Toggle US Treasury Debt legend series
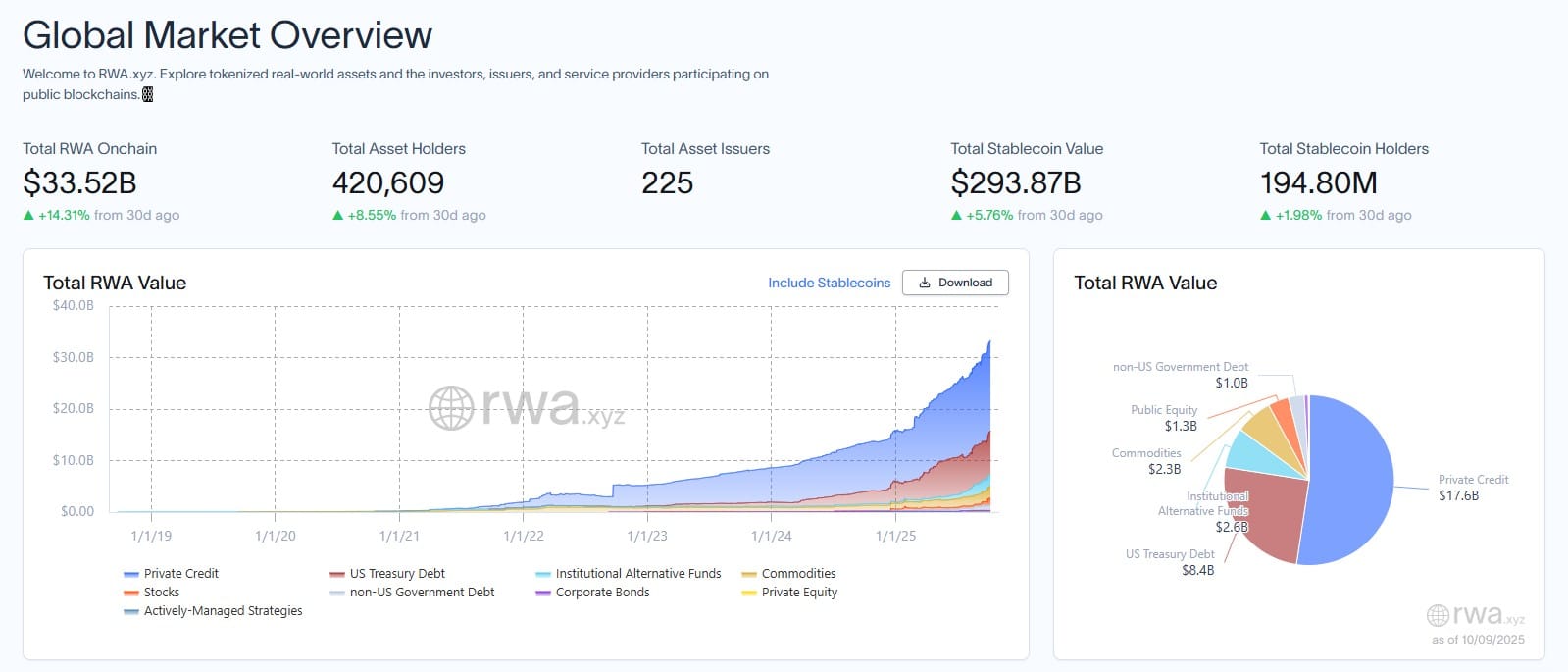The height and width of the screenshot is (672, 1568). [396, 574]
